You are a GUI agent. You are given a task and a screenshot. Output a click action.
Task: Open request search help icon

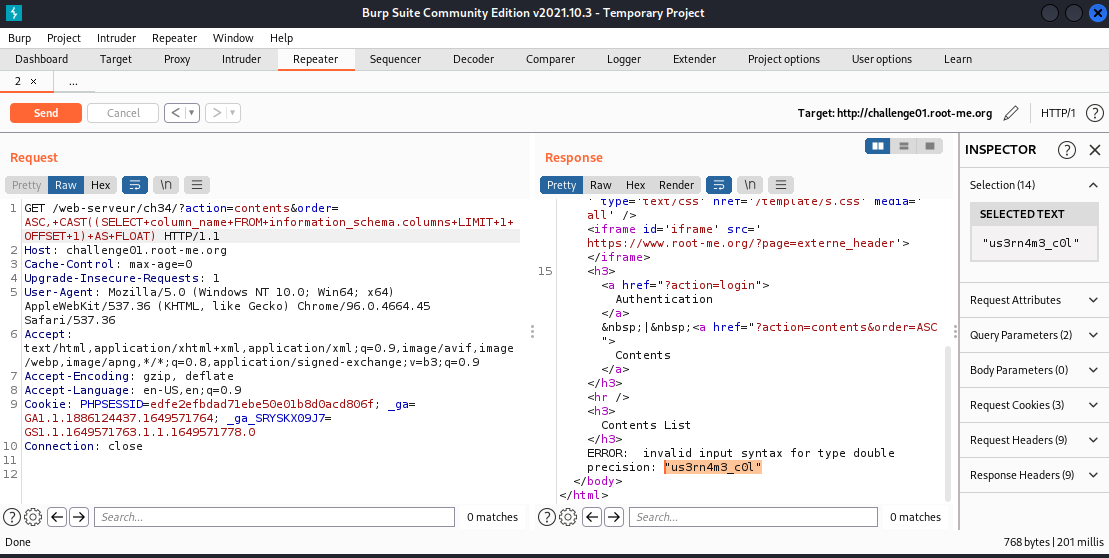11,517
